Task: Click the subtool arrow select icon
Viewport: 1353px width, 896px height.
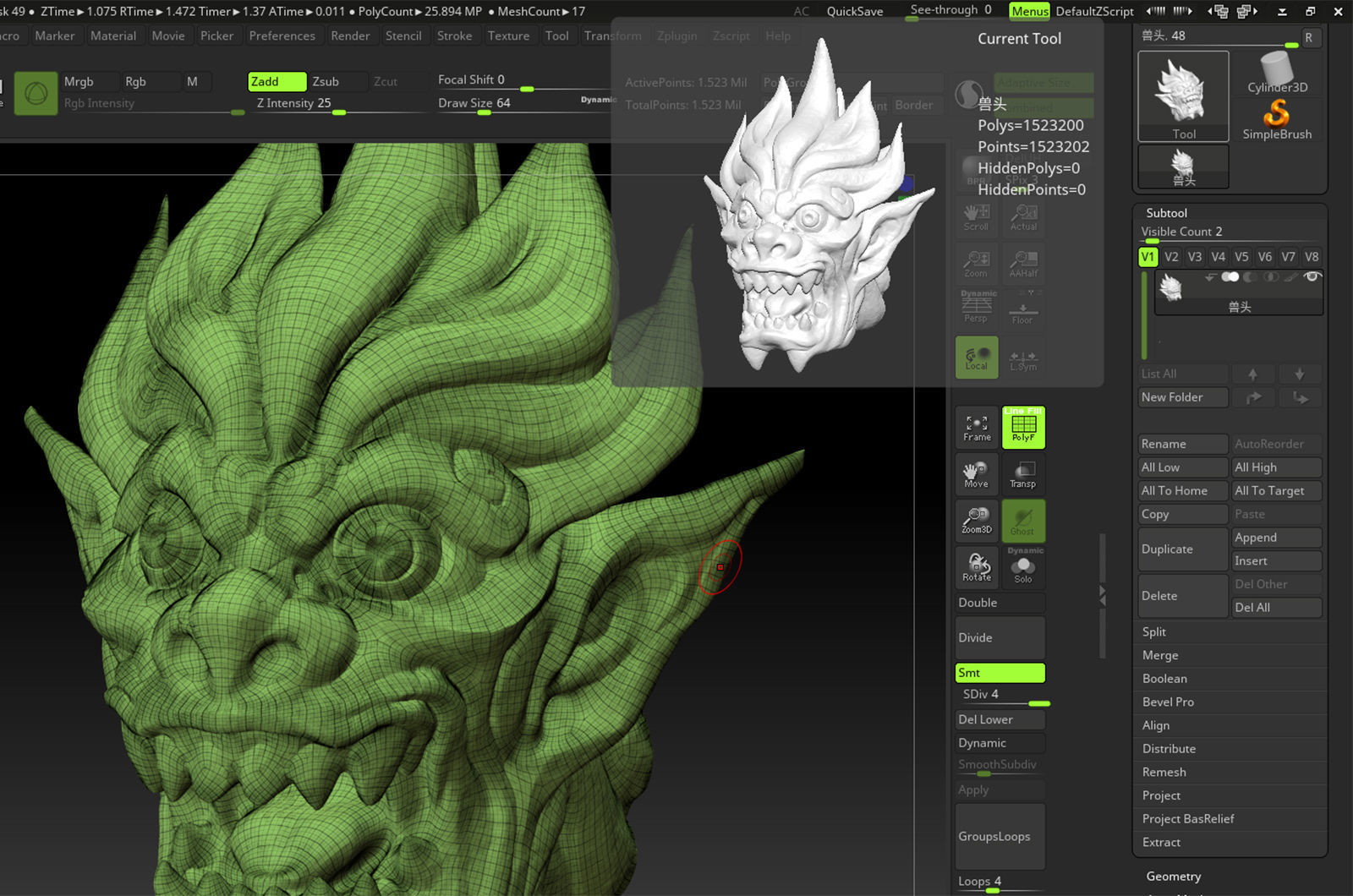Action: (x=1210, y=276)
